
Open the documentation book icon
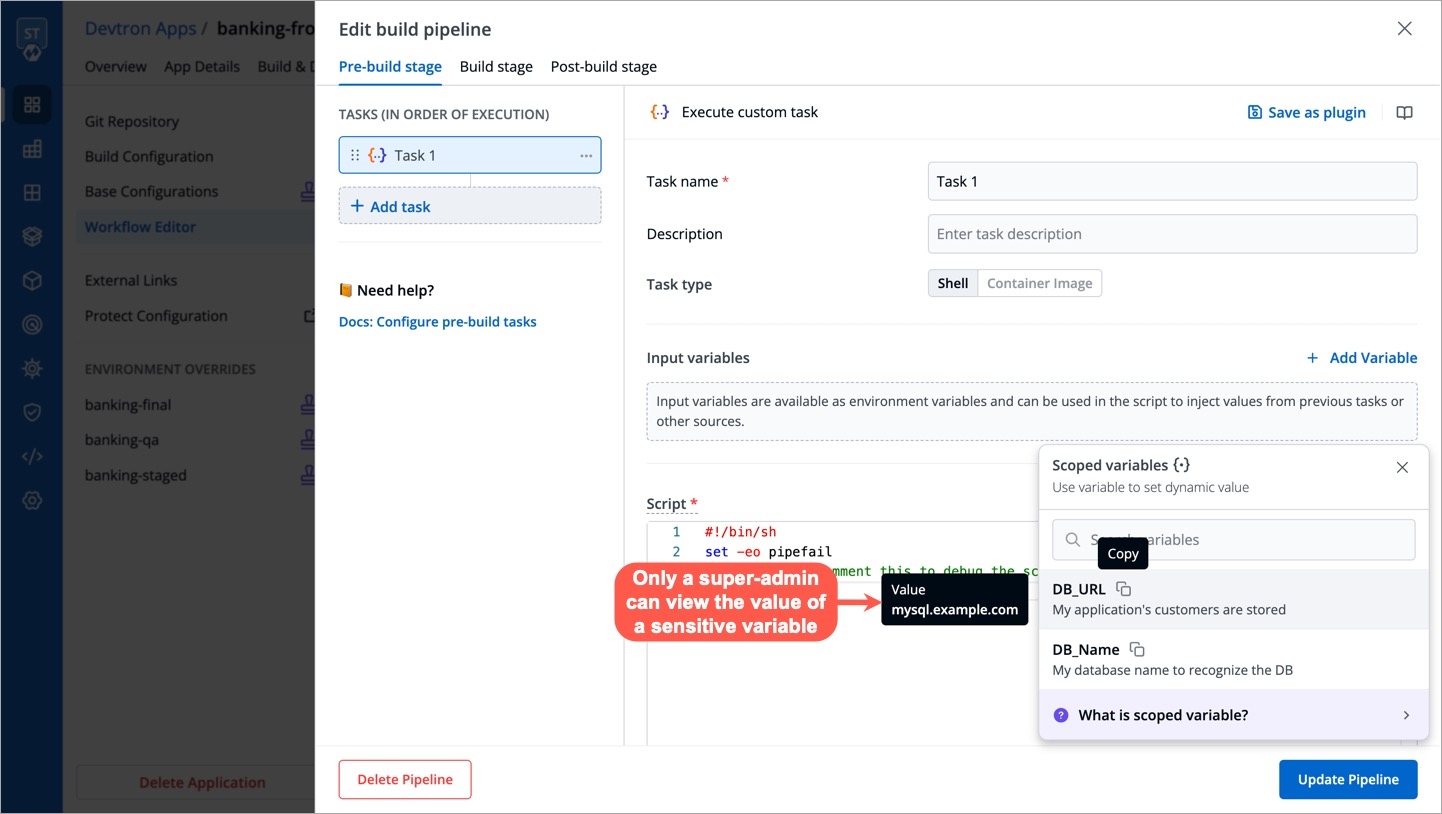pyautogui.click(x=1404, y=112)
